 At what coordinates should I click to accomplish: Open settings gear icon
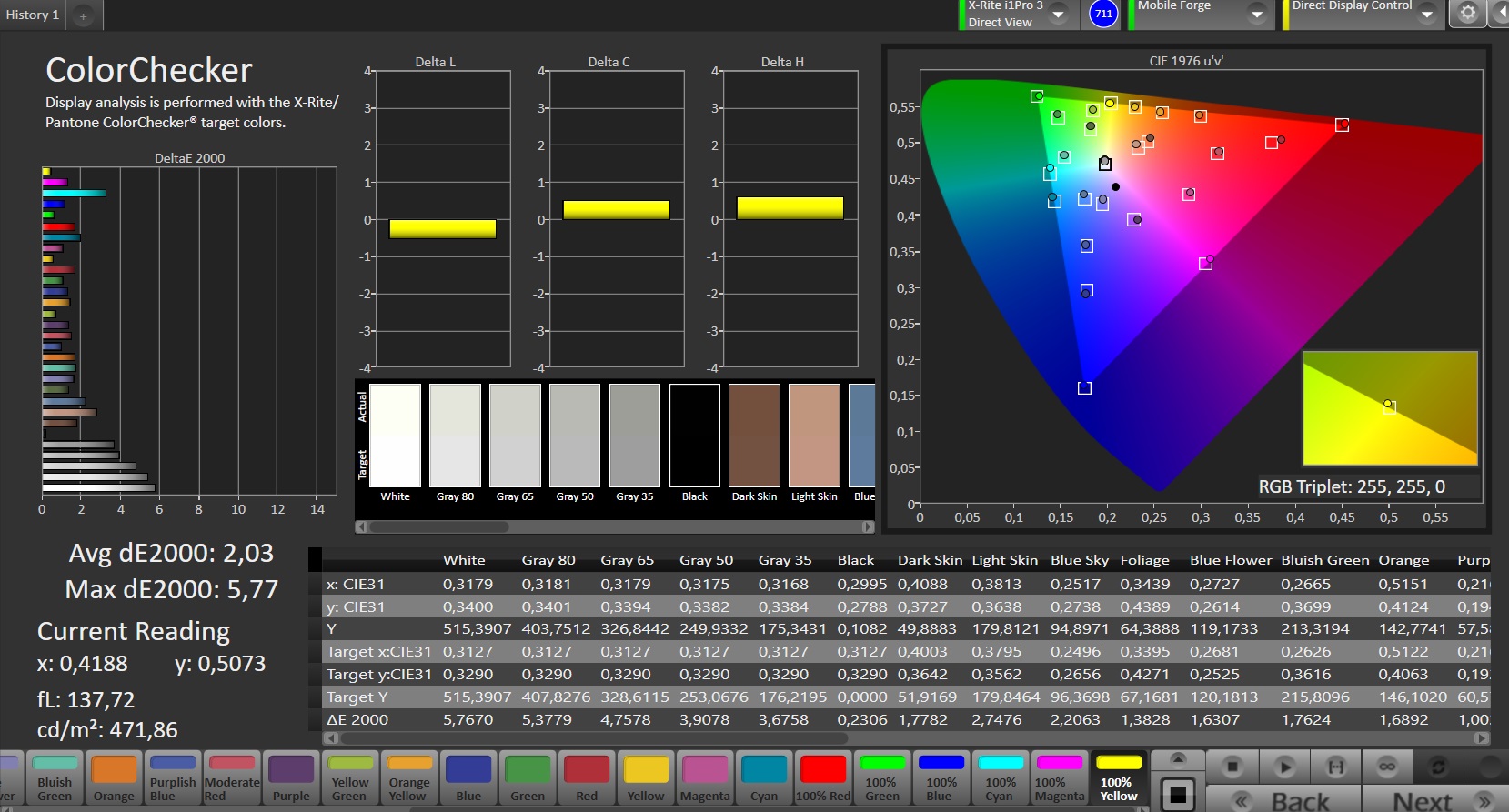tap(1467, 13)
